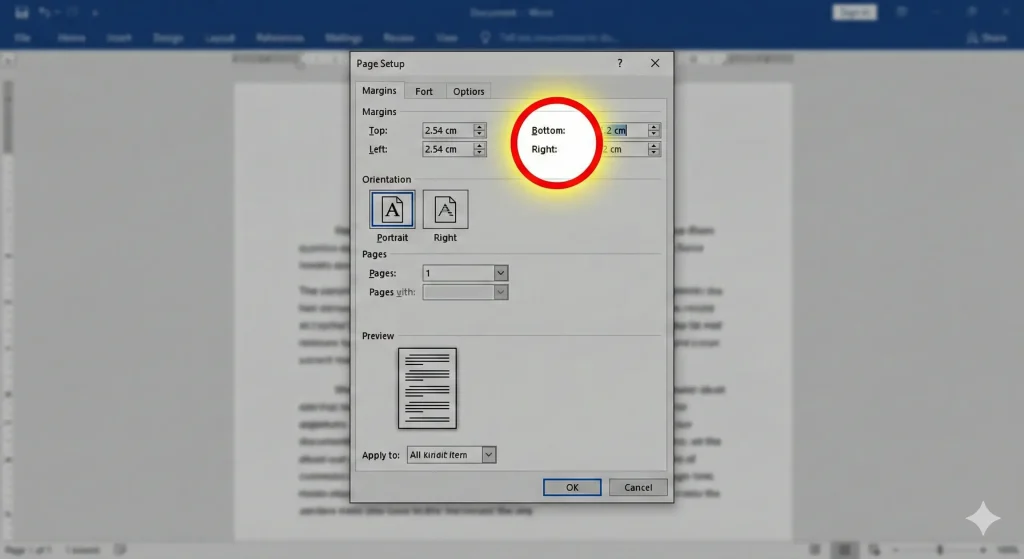
Task: Decrease the Right margin with the down arrow
Action: pyautogui.click(x=654, y=153)
